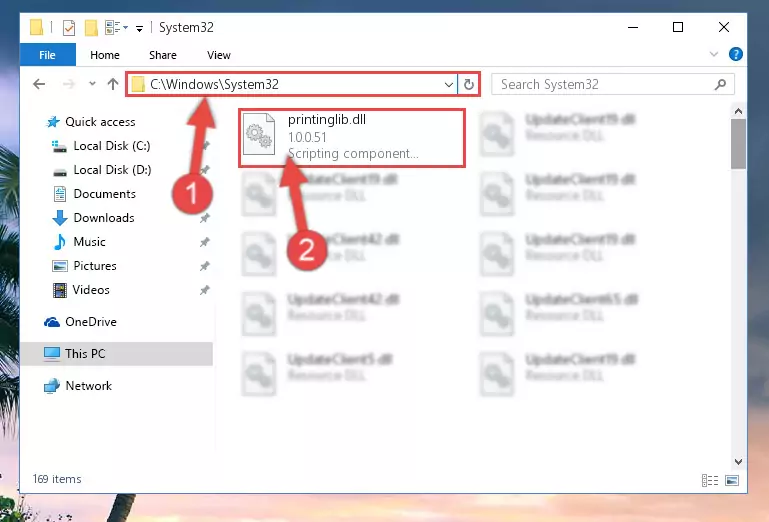Screen dimensions: 769x522
Task: Refresh the System32 folder
Action: point(469,84)
